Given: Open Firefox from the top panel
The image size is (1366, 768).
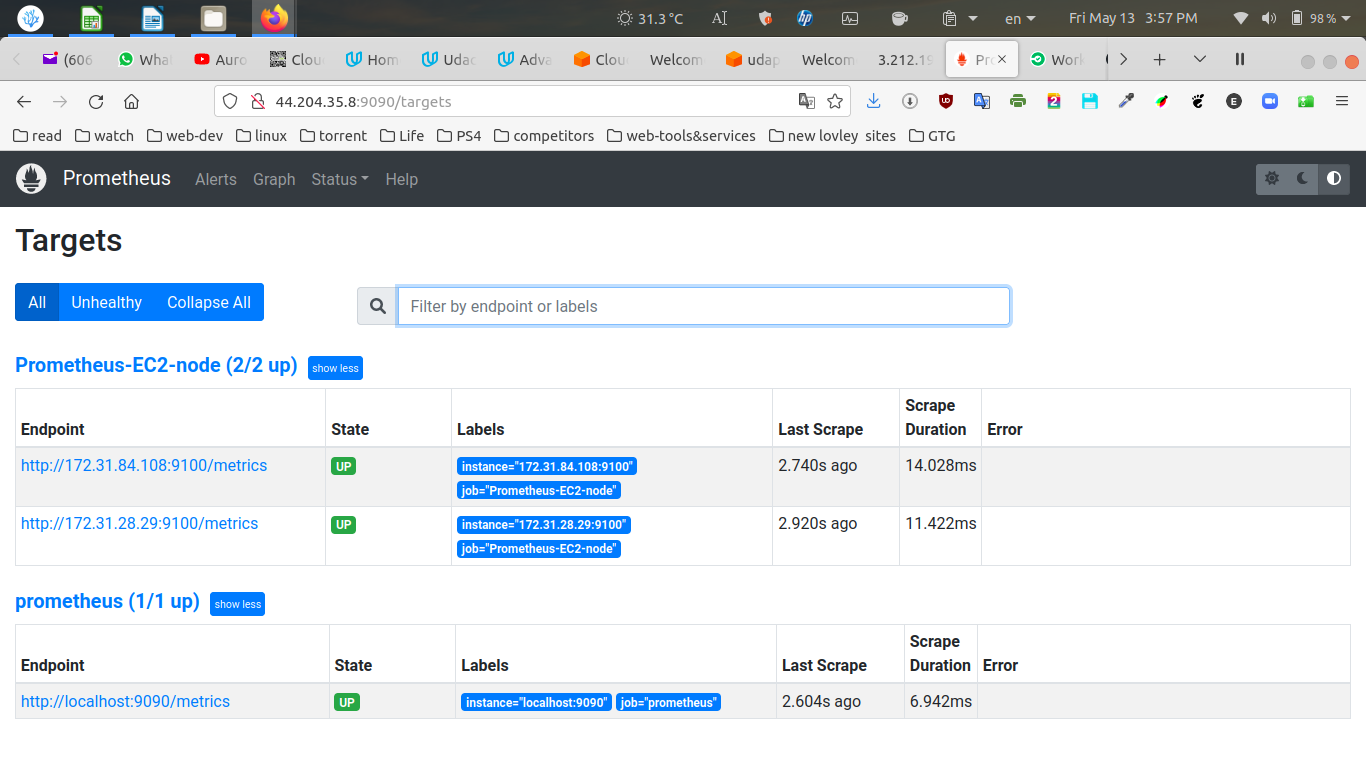Looking at the screenshot, I should click(x=273, y=18).
